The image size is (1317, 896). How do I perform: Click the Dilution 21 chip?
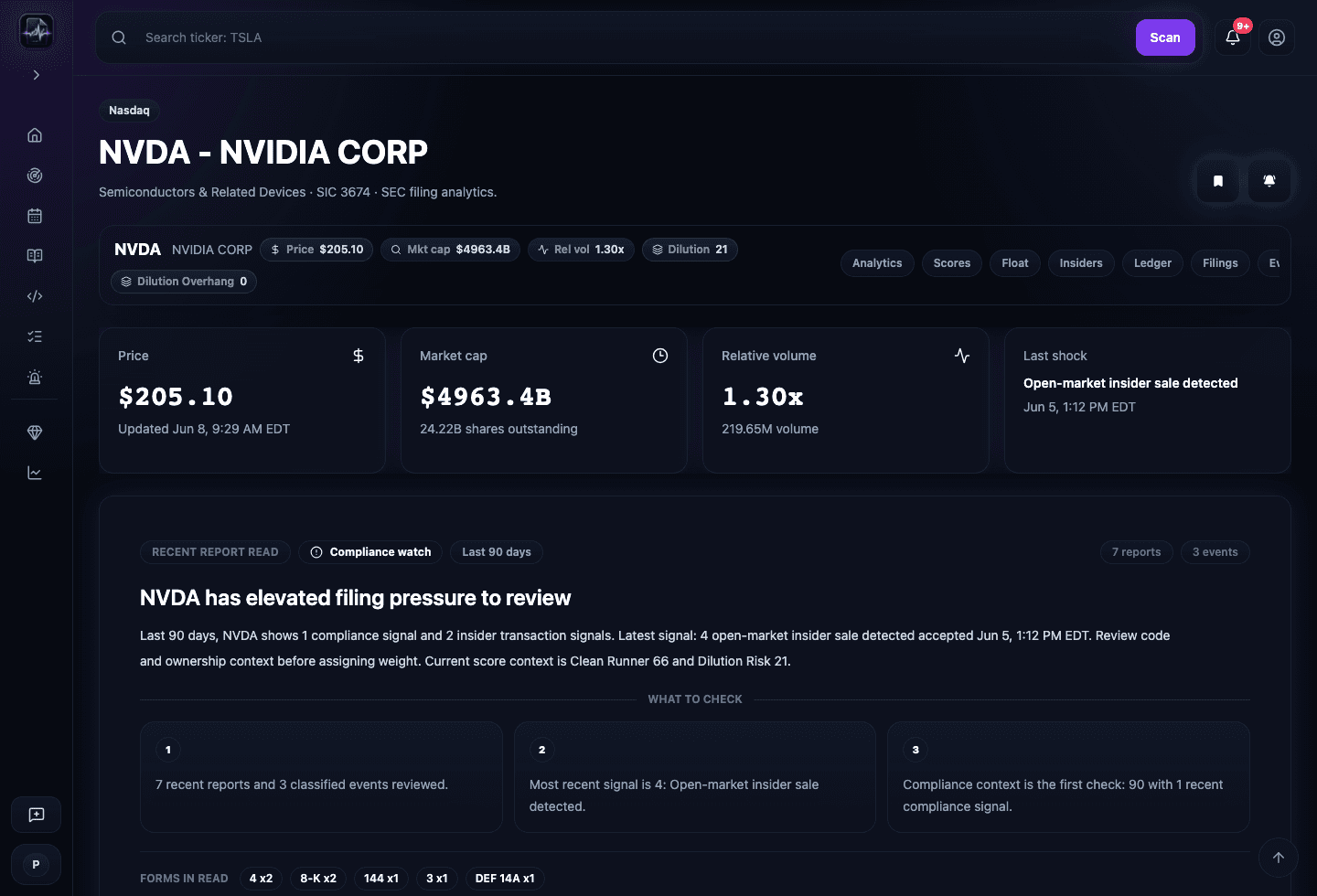[690, 250]
